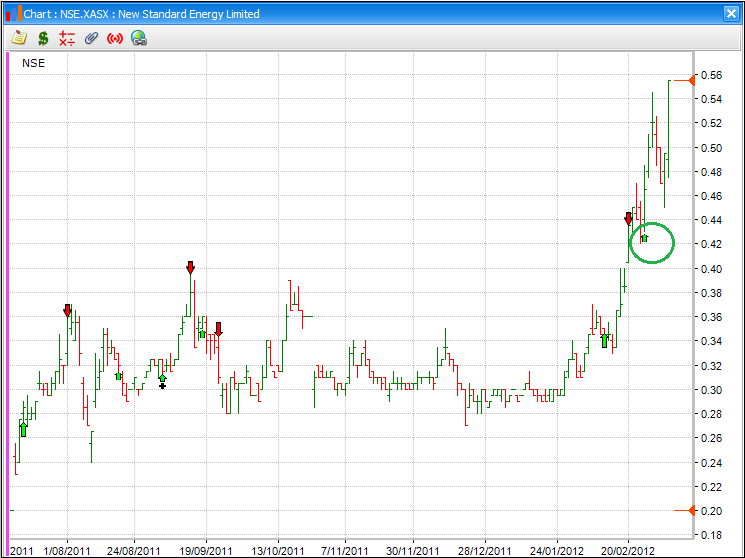Click the 1/08/2011 date axis label

[x=67, y=551]
